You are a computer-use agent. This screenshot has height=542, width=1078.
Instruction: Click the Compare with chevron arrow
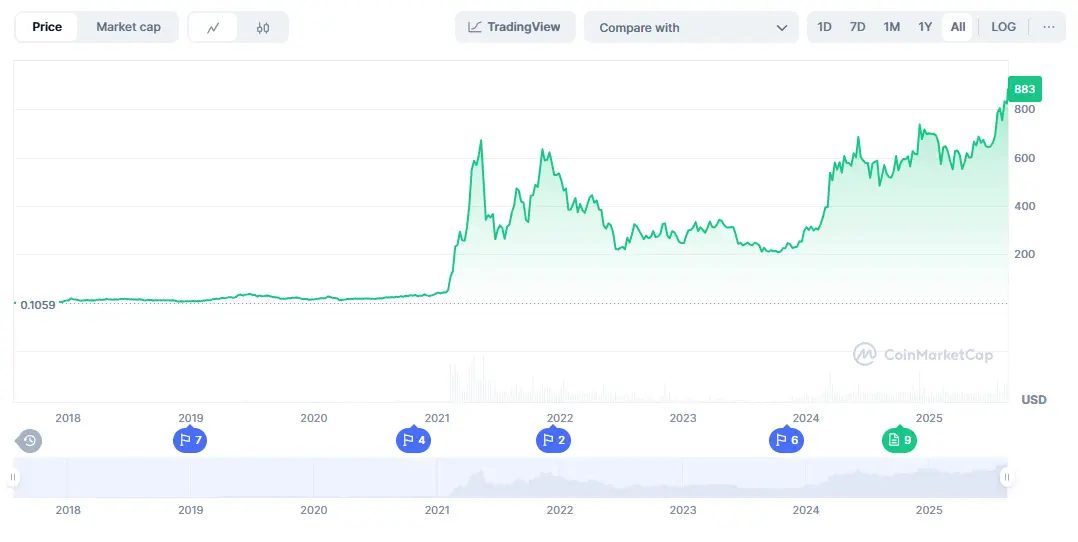point(782,28)
